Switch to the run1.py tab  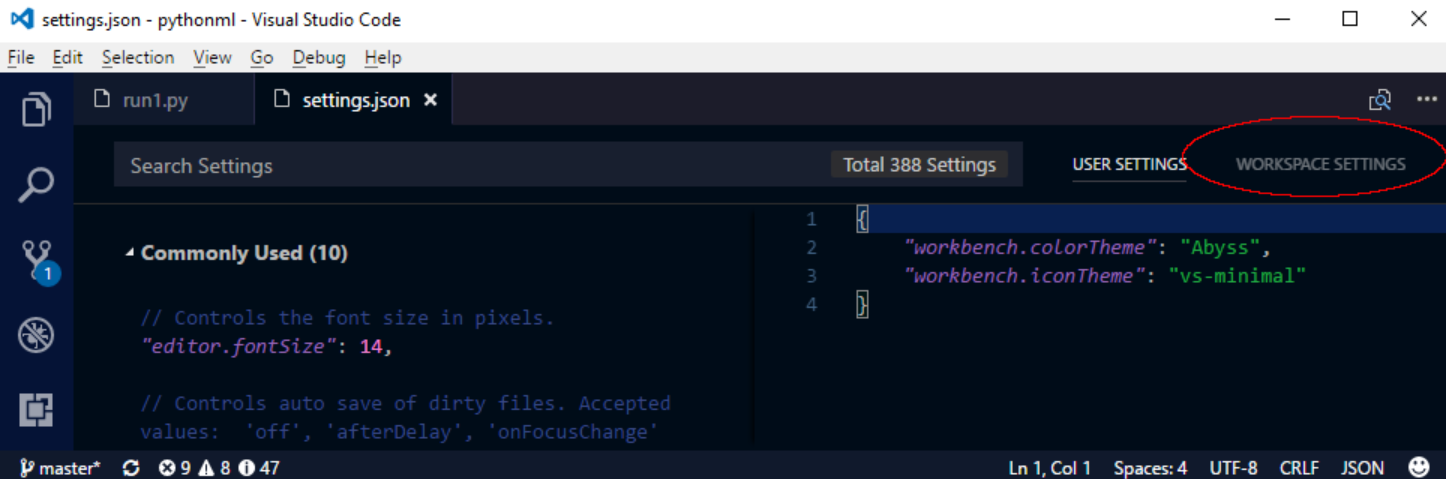tap(164, 100)
